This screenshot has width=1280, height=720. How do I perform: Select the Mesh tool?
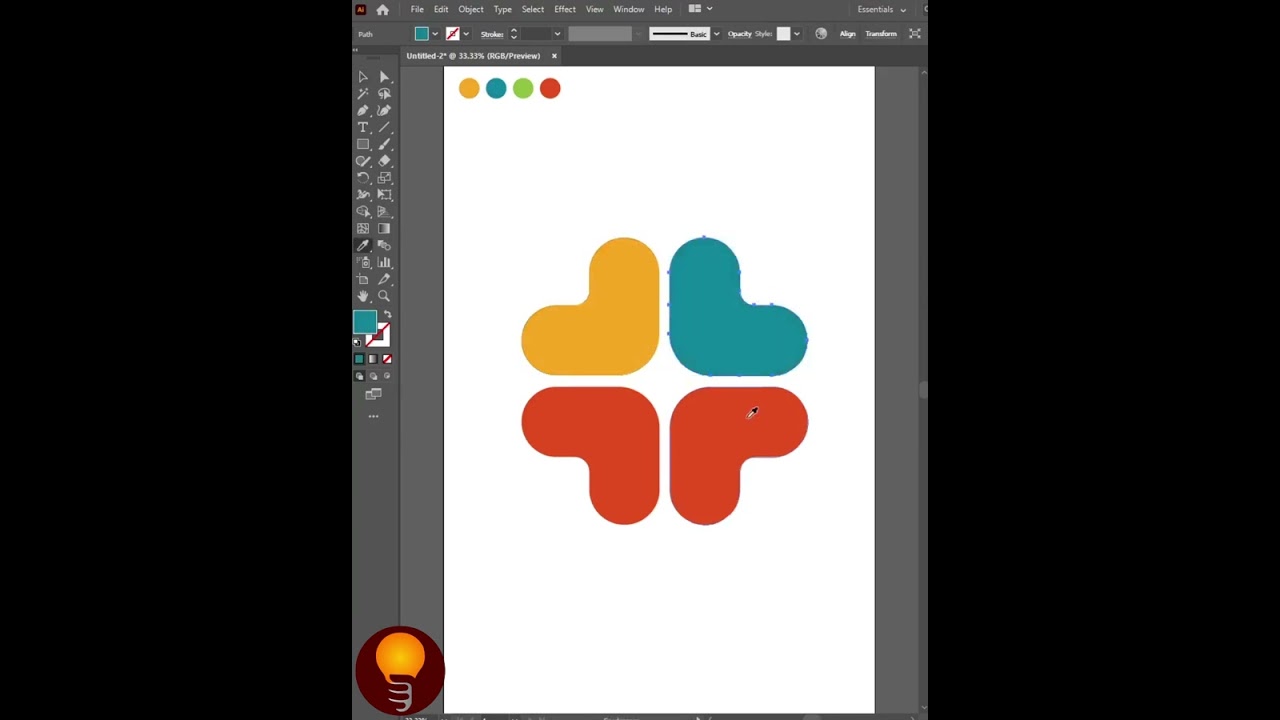(x=363, y=229)
